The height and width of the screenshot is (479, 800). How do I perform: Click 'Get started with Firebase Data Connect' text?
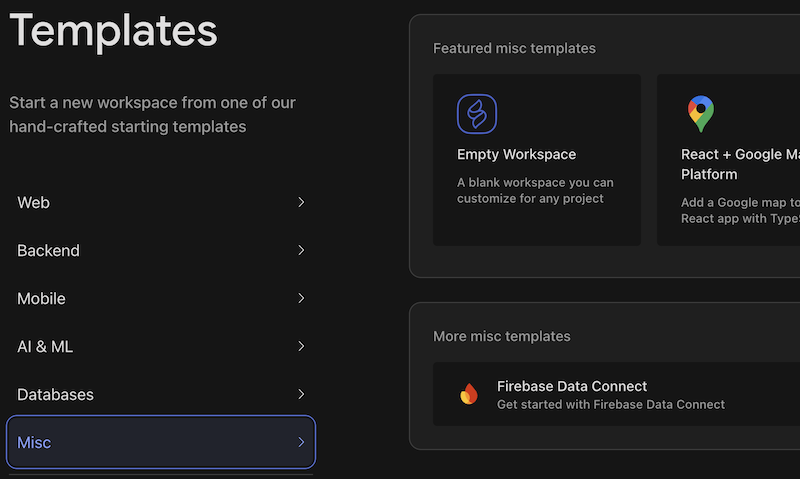pos(611,405)
